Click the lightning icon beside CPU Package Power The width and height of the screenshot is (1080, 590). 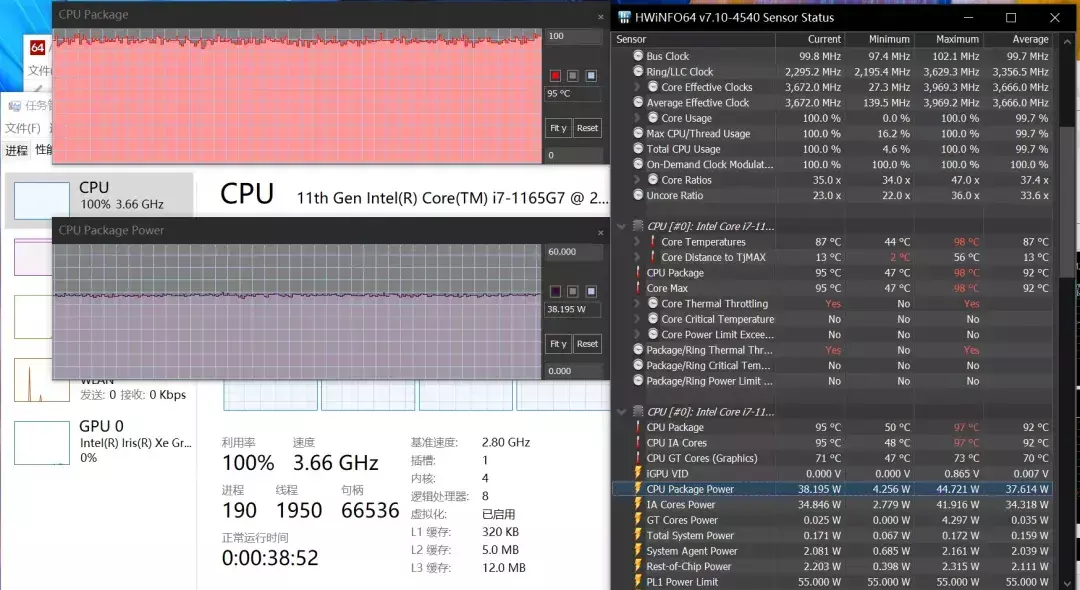point(638,489)
